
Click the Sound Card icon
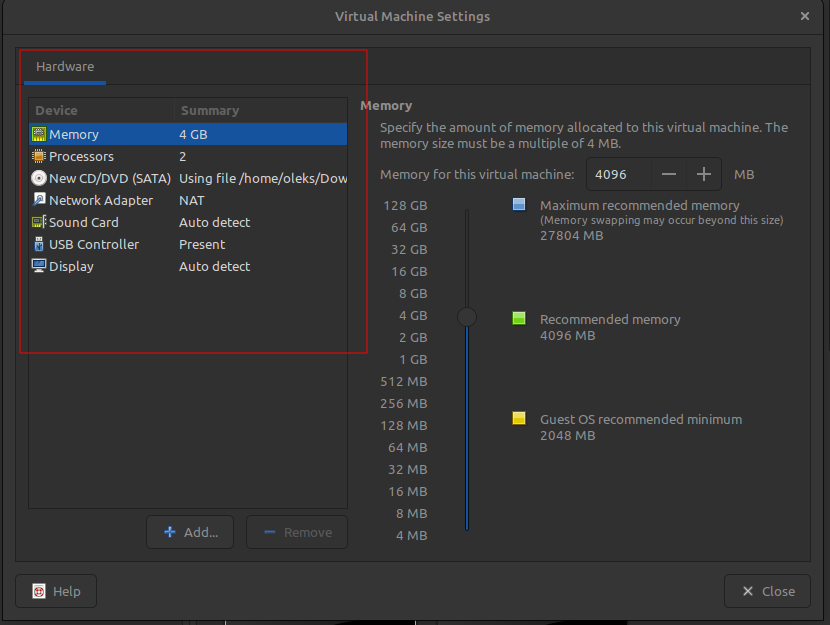pyautogui.click(x=39, y=222)
